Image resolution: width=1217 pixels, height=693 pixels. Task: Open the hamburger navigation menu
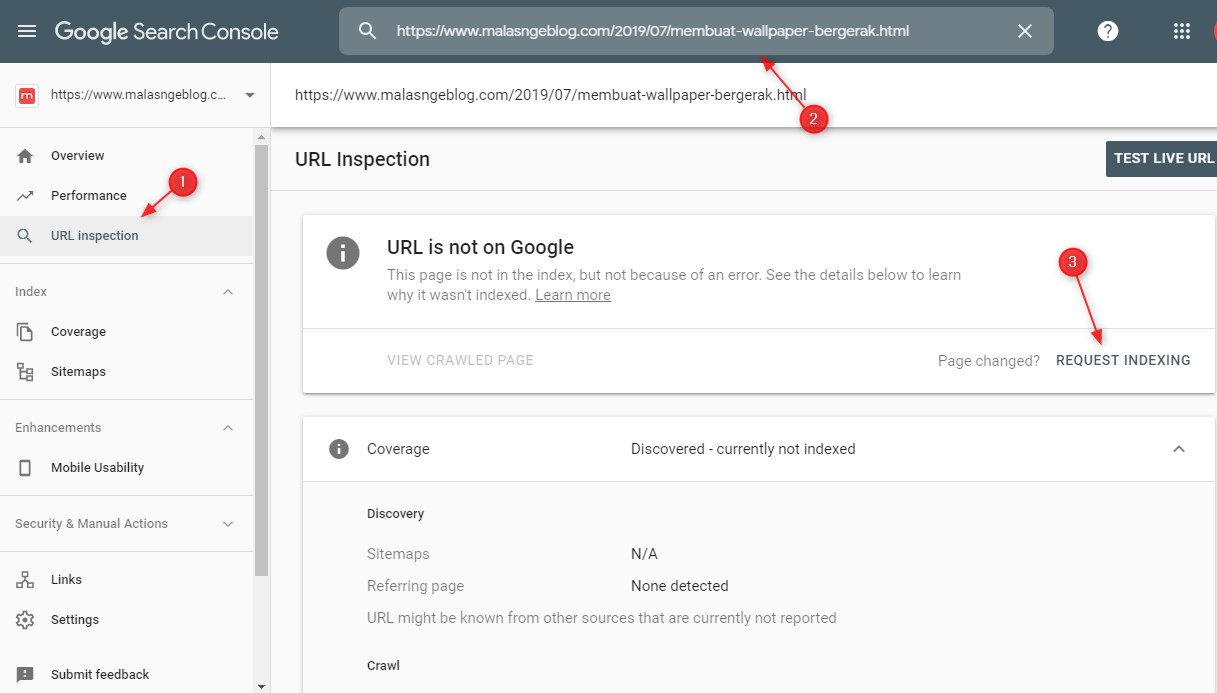pyautogui.click(x=27, y=31)
